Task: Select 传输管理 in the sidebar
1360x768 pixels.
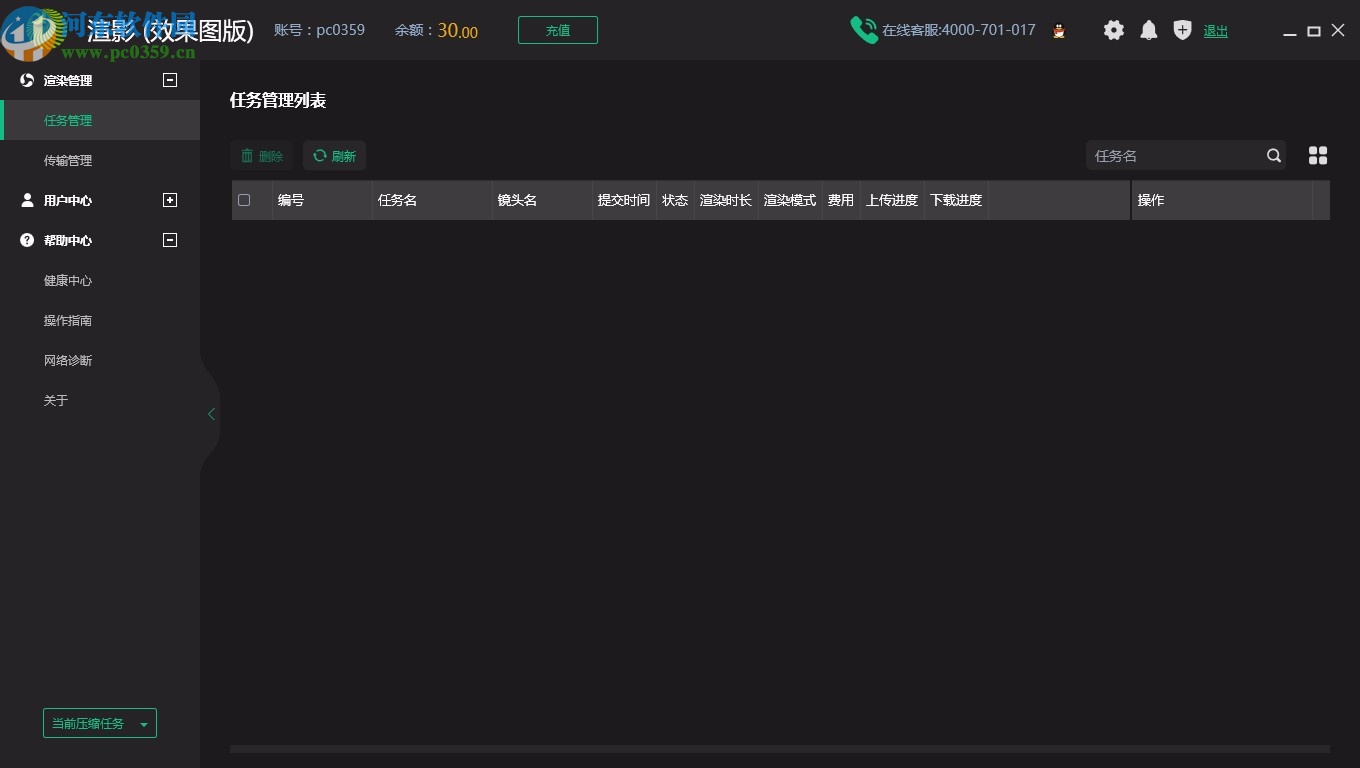Action: pos(68,160)
